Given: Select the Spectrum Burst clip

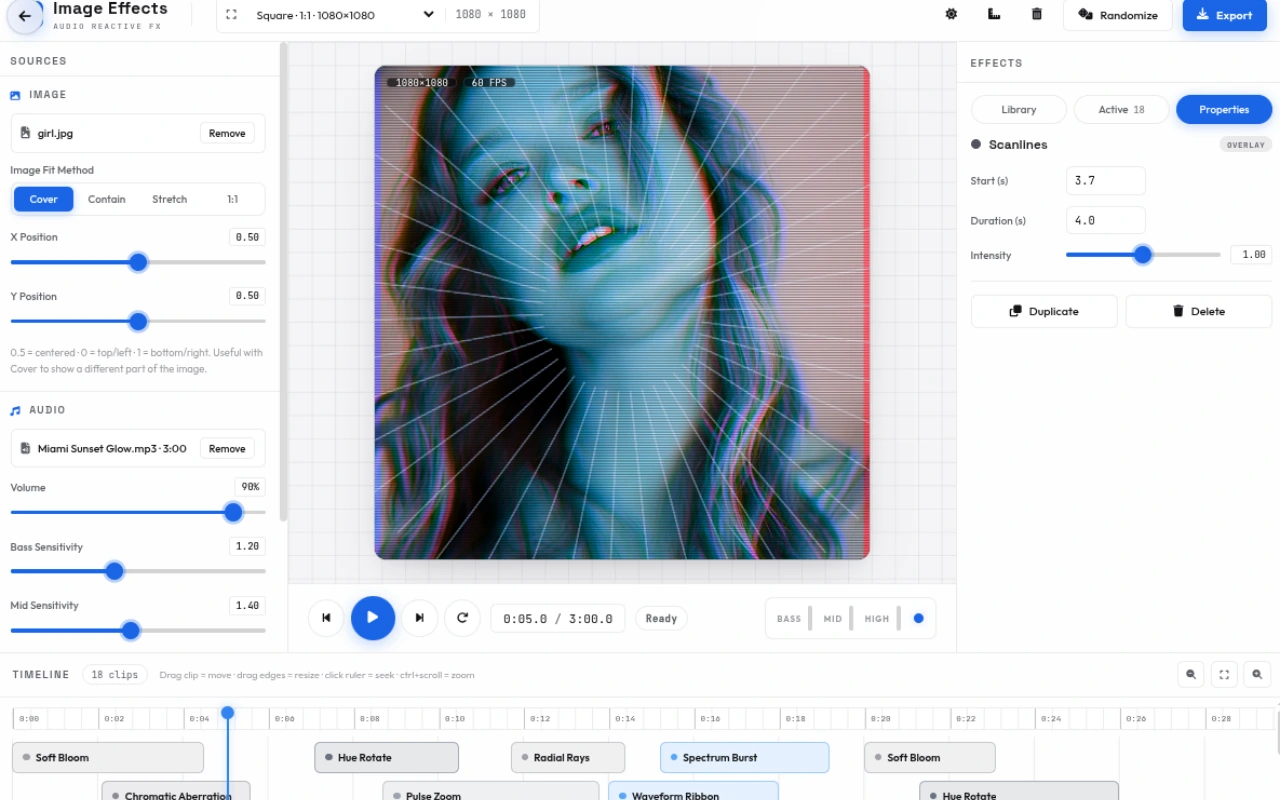Looking at the screenshot, I should (x=744, y=758).
